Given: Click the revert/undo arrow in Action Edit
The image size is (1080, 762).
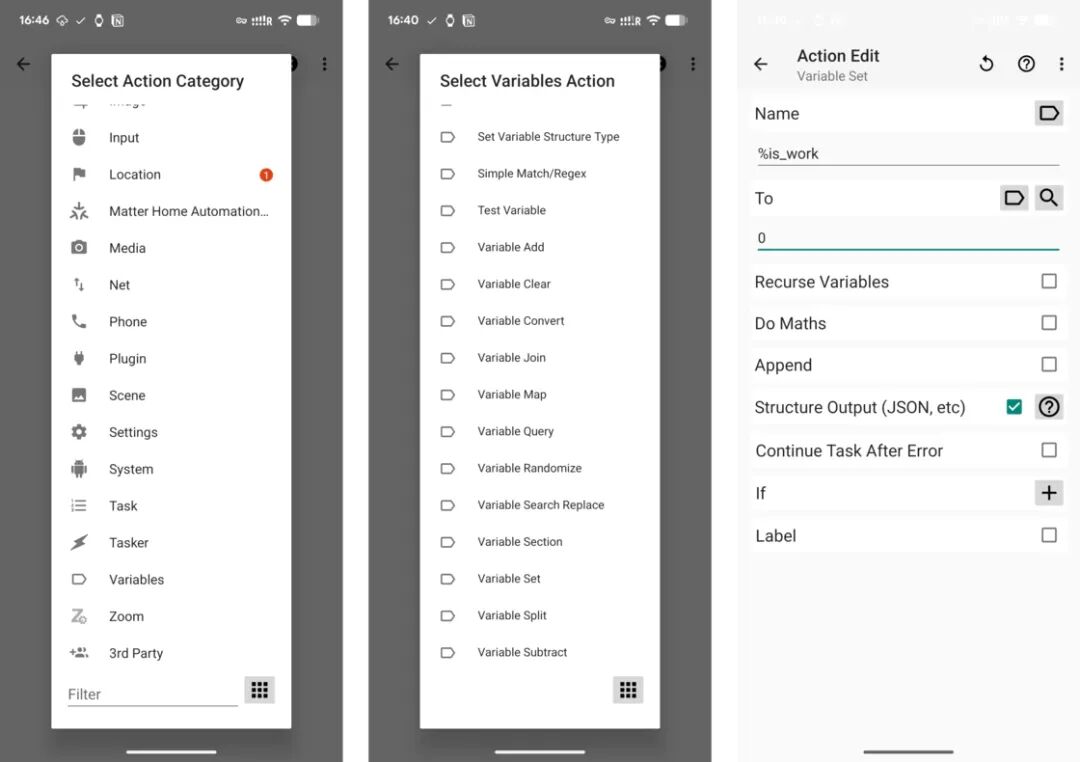Looking at the screenshot, I should pyautogui.click(x=986, y=64).
